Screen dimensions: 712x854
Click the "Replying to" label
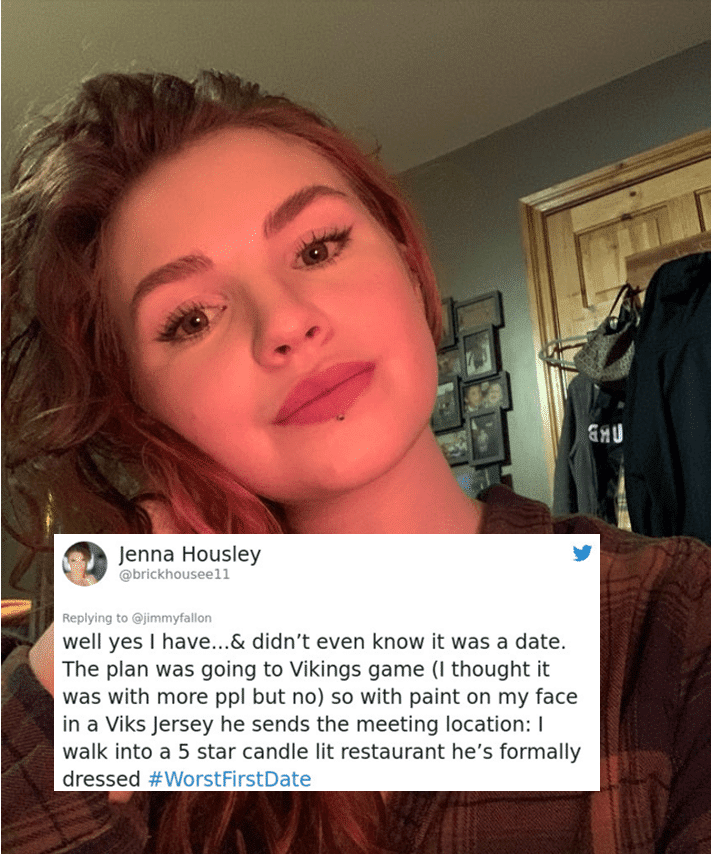pos(95,618)
